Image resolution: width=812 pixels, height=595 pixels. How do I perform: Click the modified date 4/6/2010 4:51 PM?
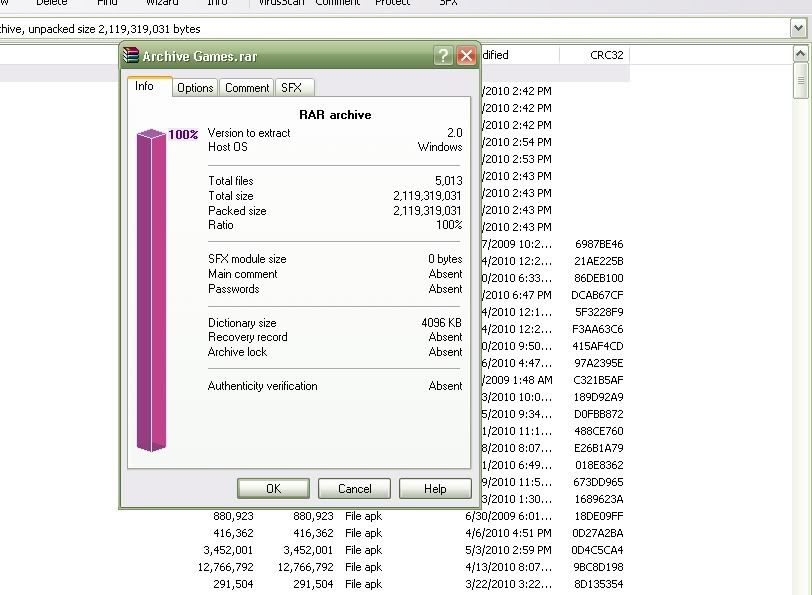point(509,533)
